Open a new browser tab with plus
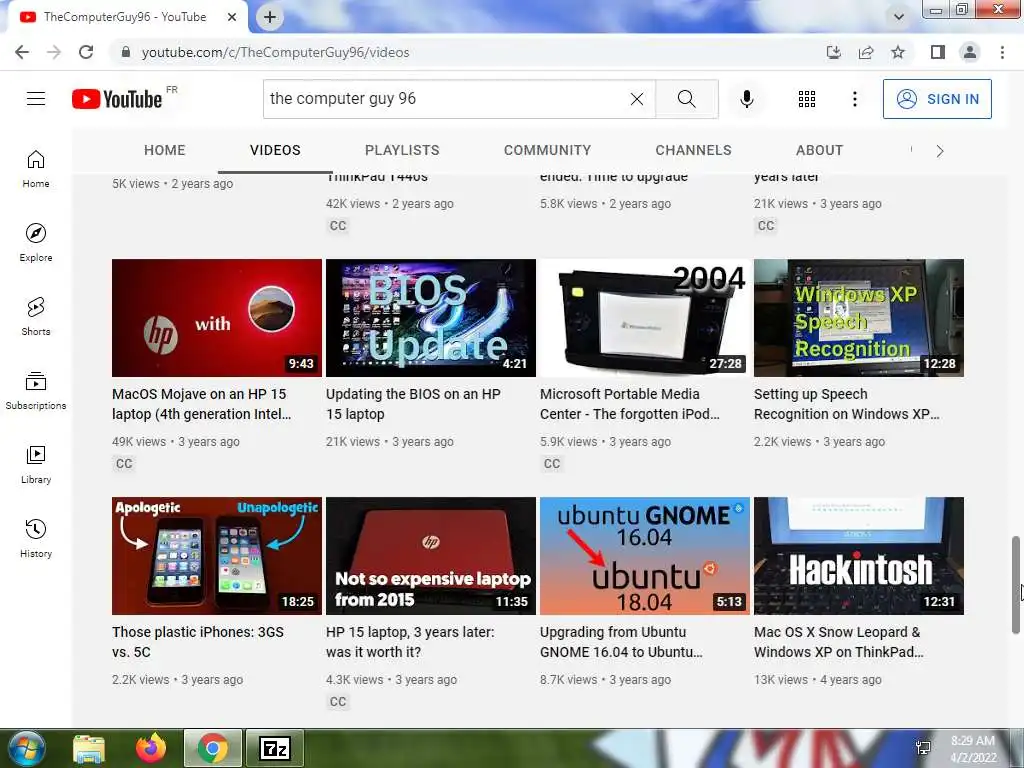This screenshot has width=1024, height=768. [x=270, y=17]
